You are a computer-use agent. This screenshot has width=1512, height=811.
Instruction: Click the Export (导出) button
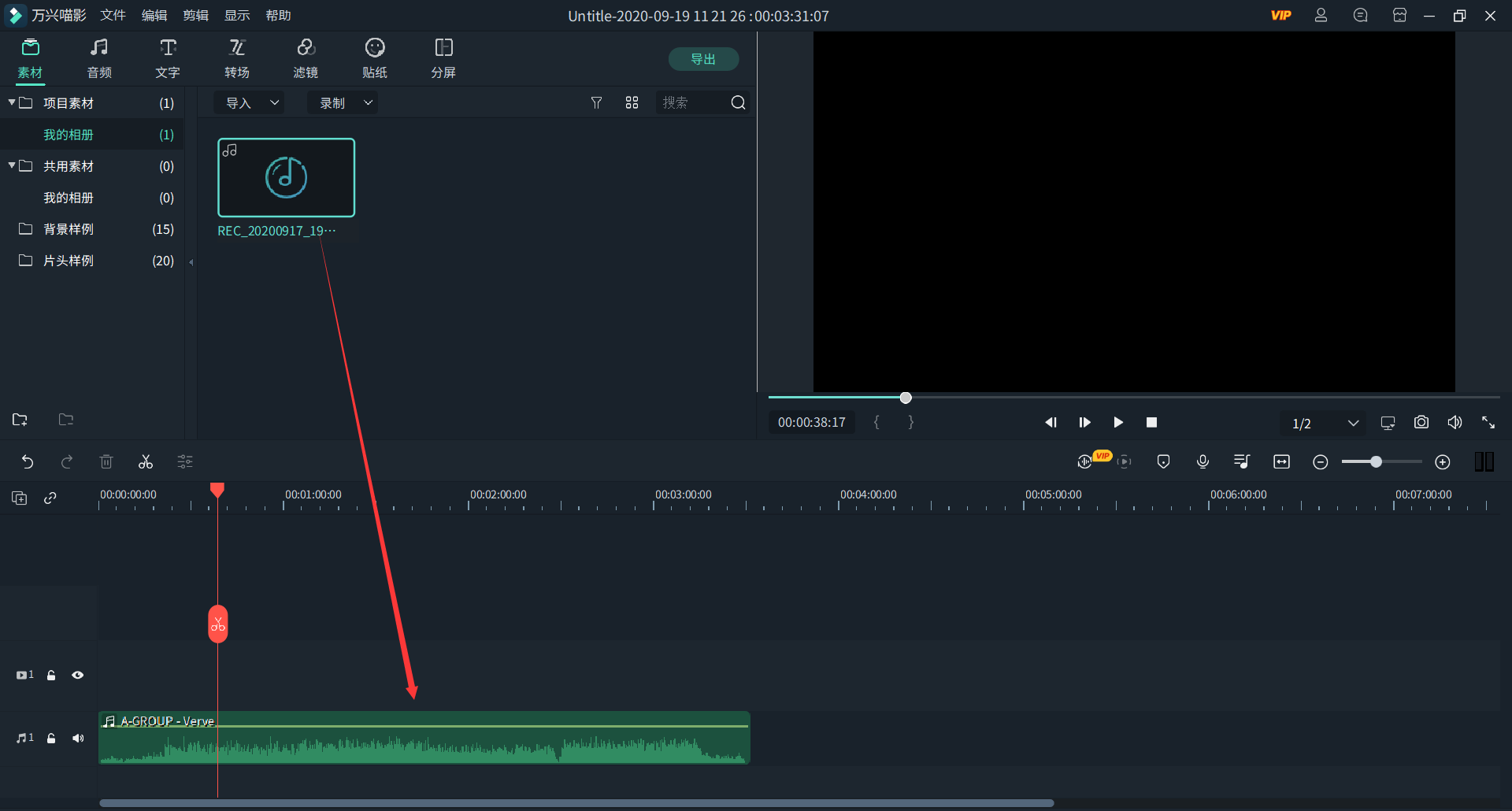tap(702, 59)
